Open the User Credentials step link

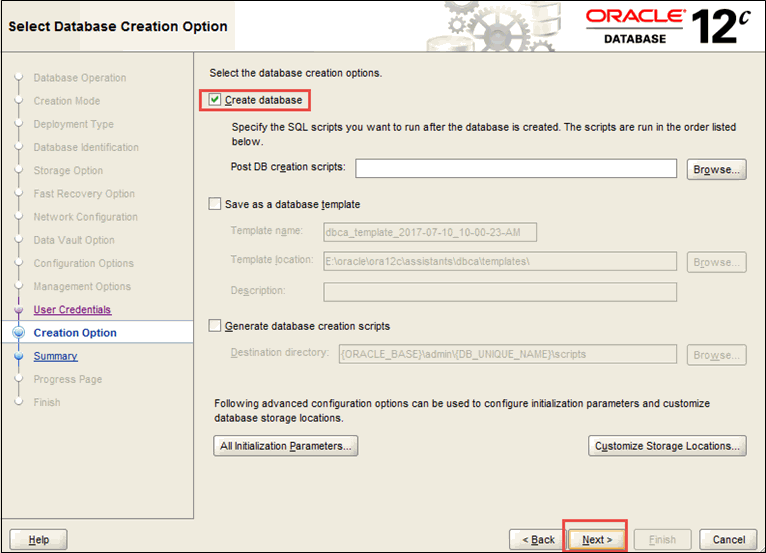[72, 310]
